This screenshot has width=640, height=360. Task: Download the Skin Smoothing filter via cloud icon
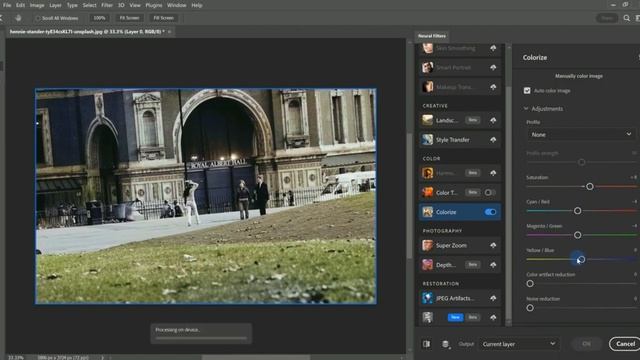click(493, 48)
